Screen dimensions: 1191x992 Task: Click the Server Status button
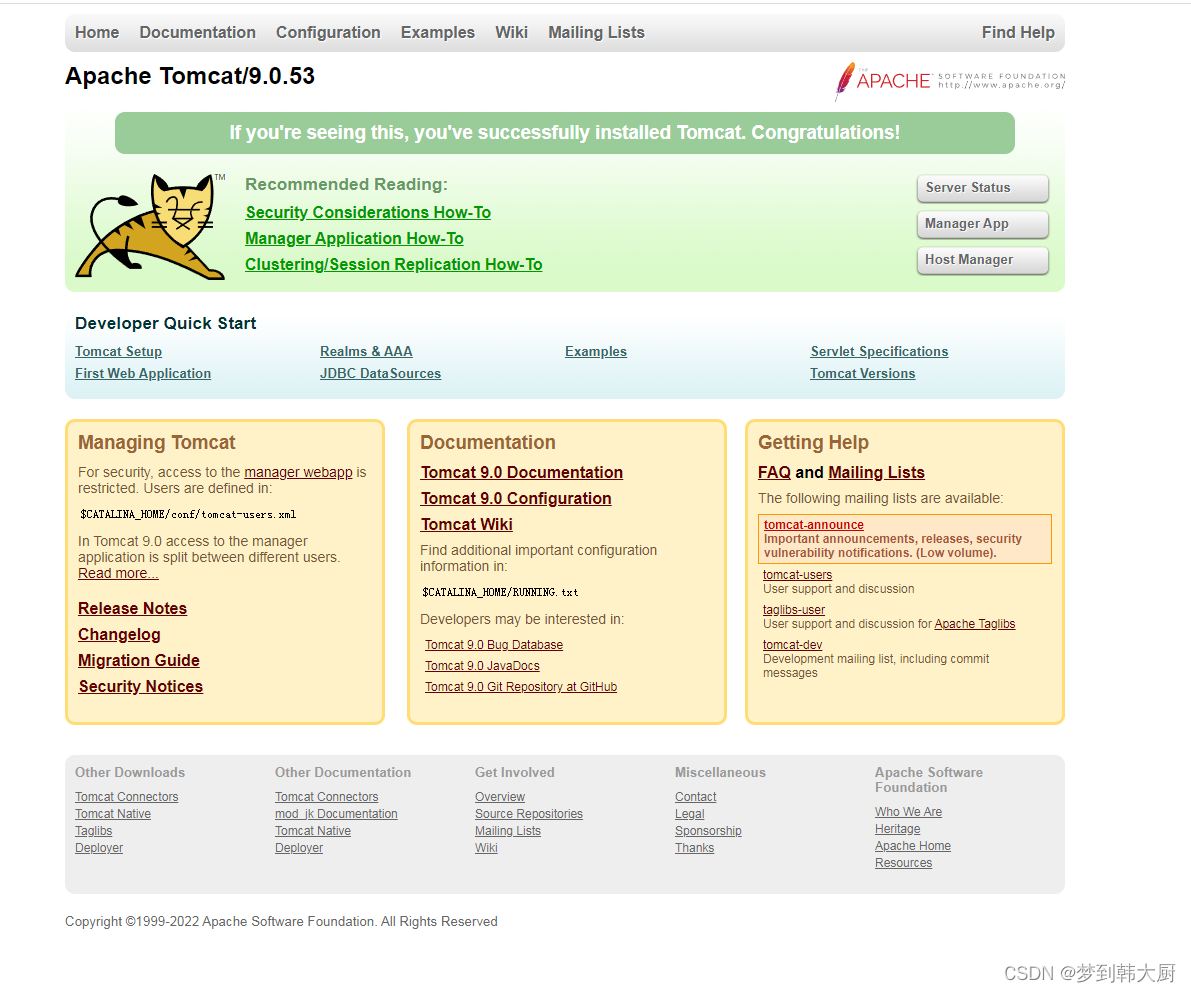(983, 188)
